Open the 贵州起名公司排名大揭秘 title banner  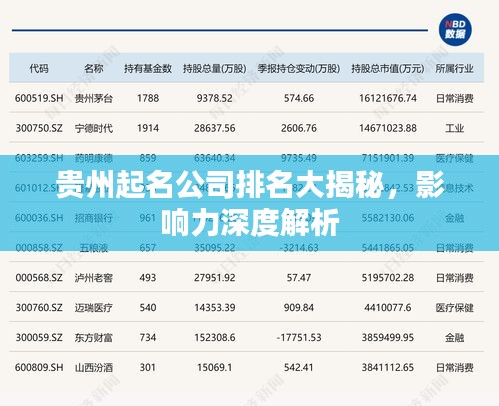[249, 203]
